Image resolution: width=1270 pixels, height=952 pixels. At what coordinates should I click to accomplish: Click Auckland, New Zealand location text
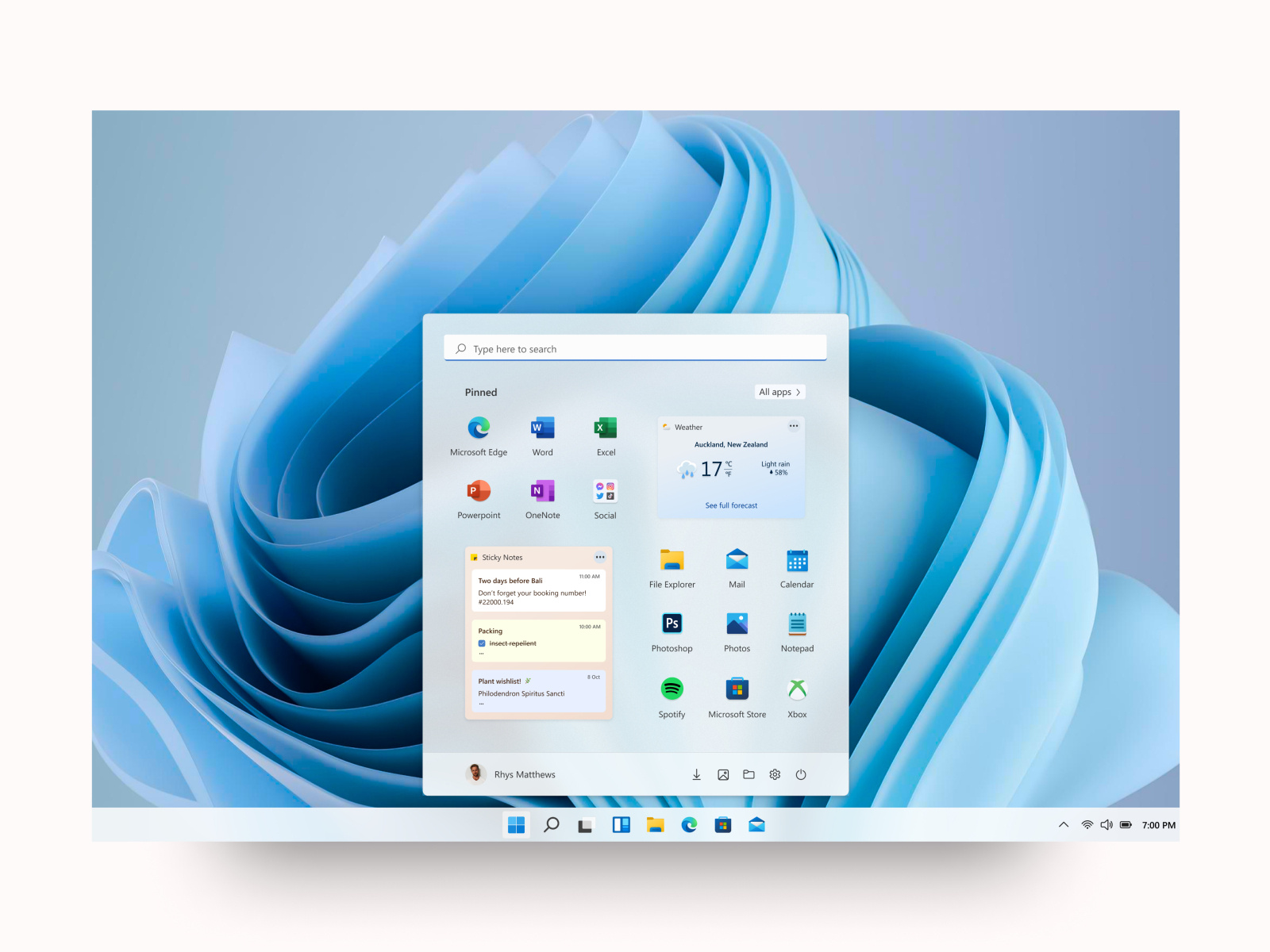point(731,444)
